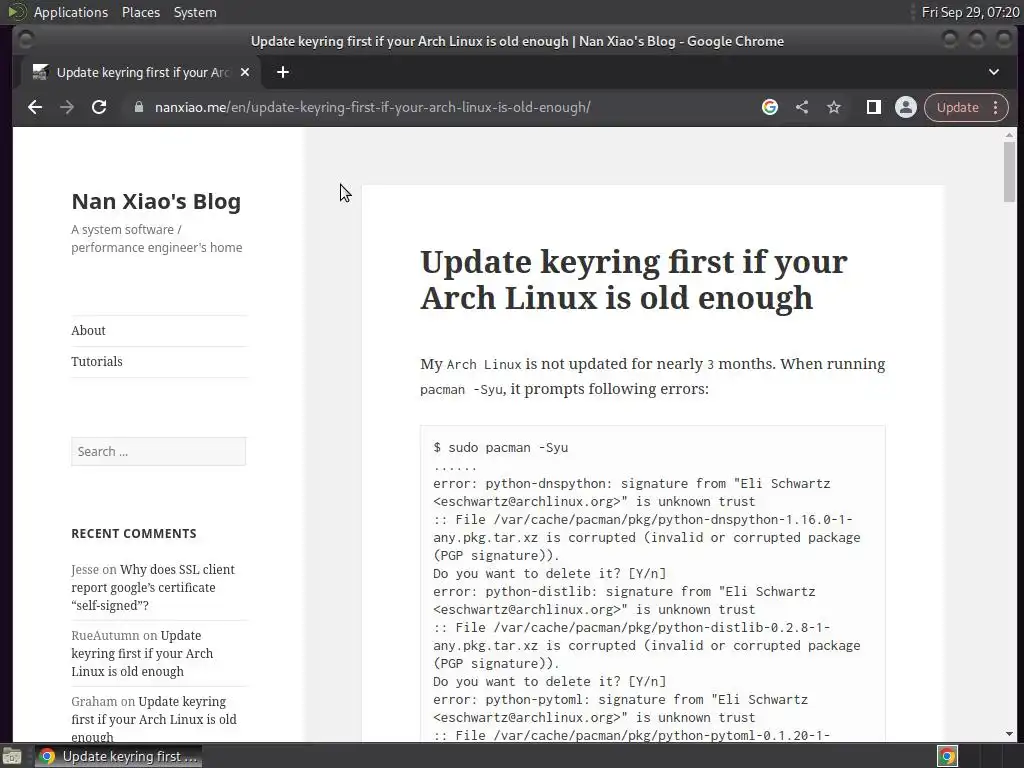
Task: Click the scrollbar up arrow
Action: [x=1010, y=135]
